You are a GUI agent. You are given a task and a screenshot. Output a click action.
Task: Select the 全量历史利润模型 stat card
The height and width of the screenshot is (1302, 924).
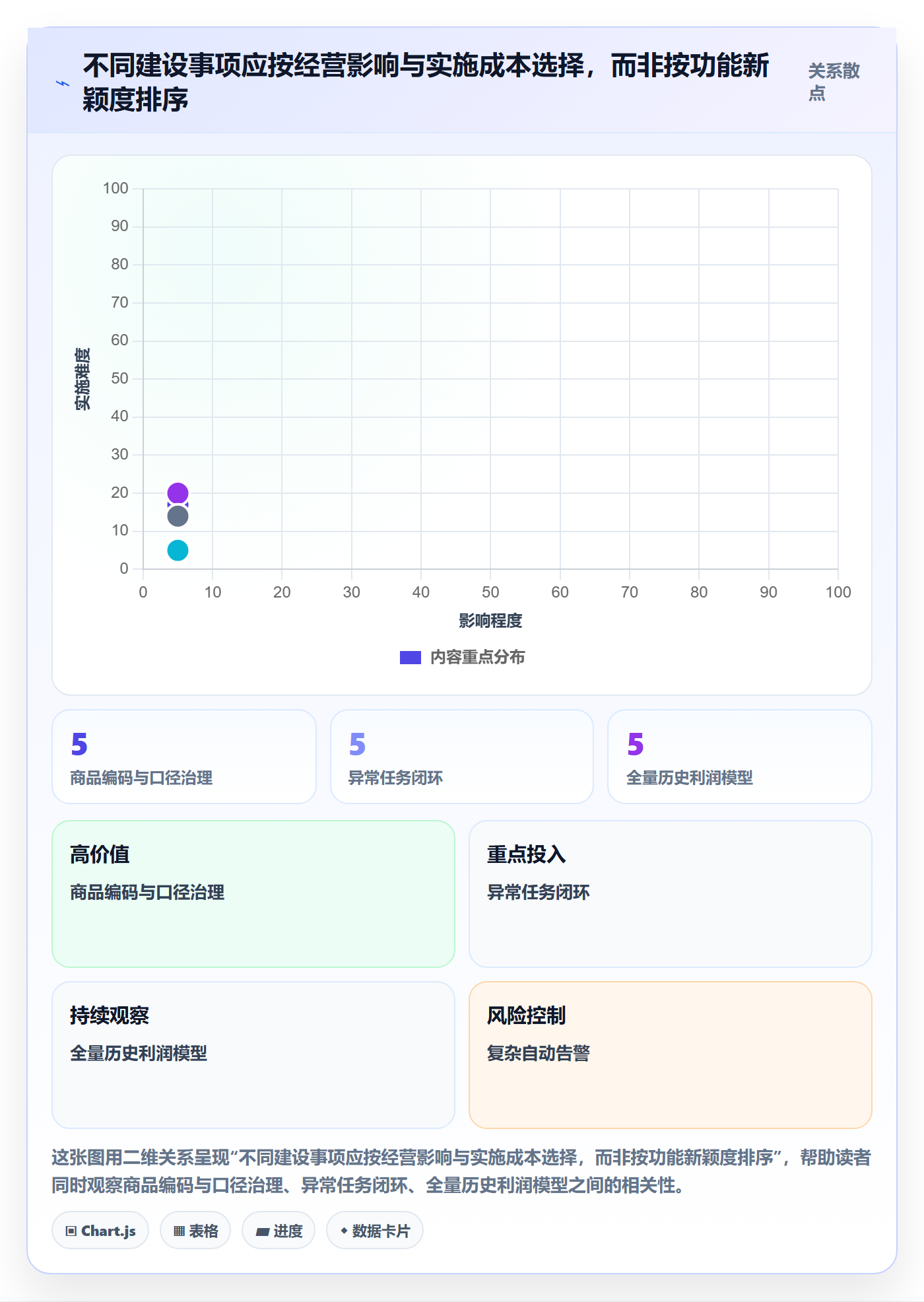tap(740, 757)
